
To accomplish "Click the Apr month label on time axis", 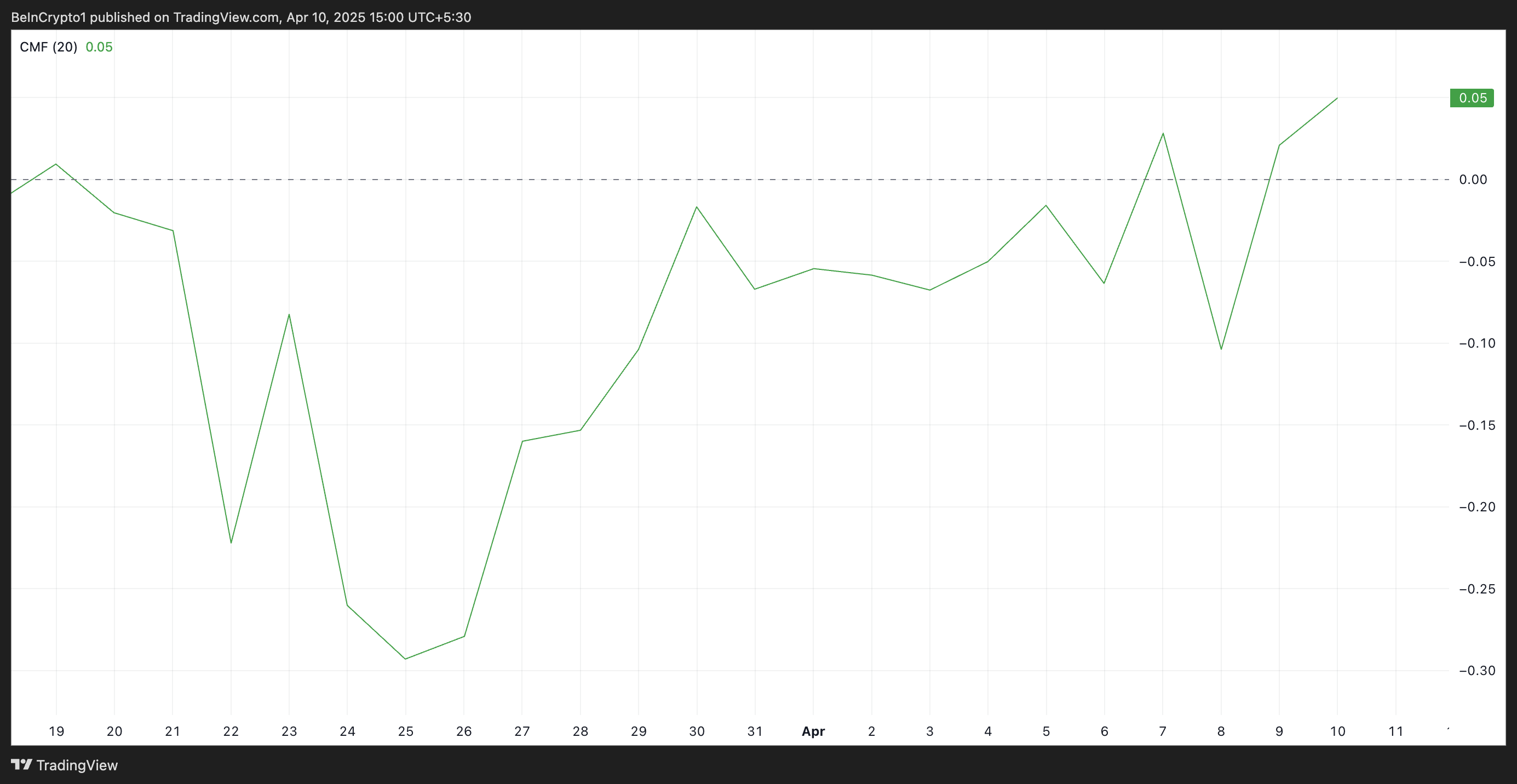I will pos(813,731).
